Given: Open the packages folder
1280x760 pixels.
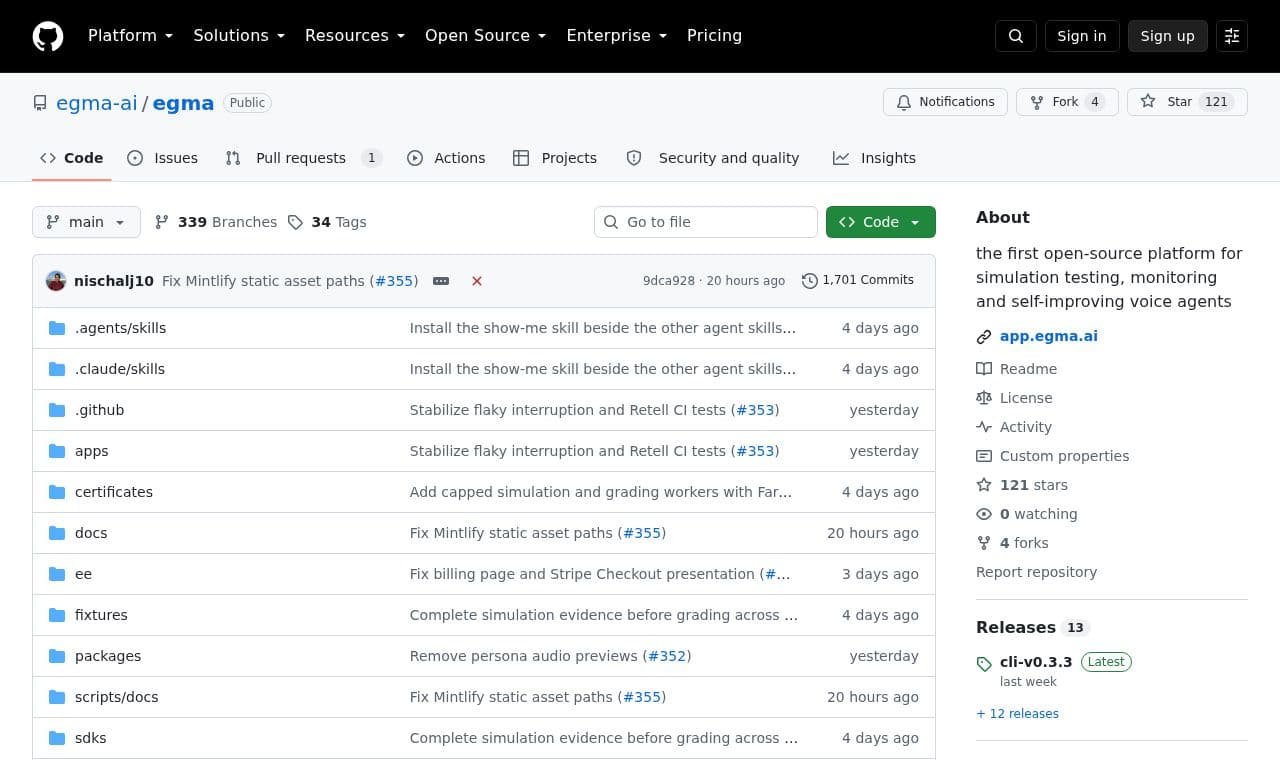Looking at the screenshot, I should [108, 656].
